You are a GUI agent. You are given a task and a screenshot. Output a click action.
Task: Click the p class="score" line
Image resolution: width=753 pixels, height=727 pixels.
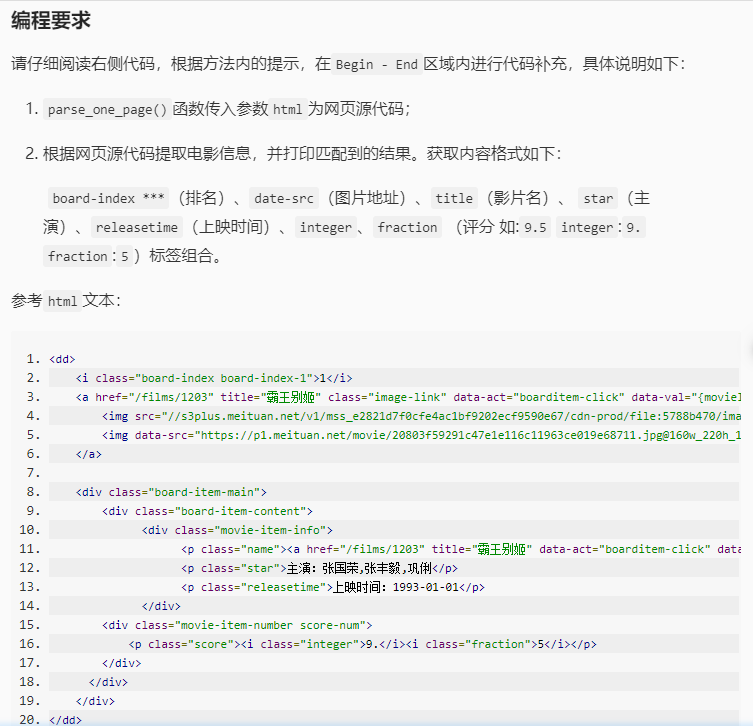(x=363, y=644)
